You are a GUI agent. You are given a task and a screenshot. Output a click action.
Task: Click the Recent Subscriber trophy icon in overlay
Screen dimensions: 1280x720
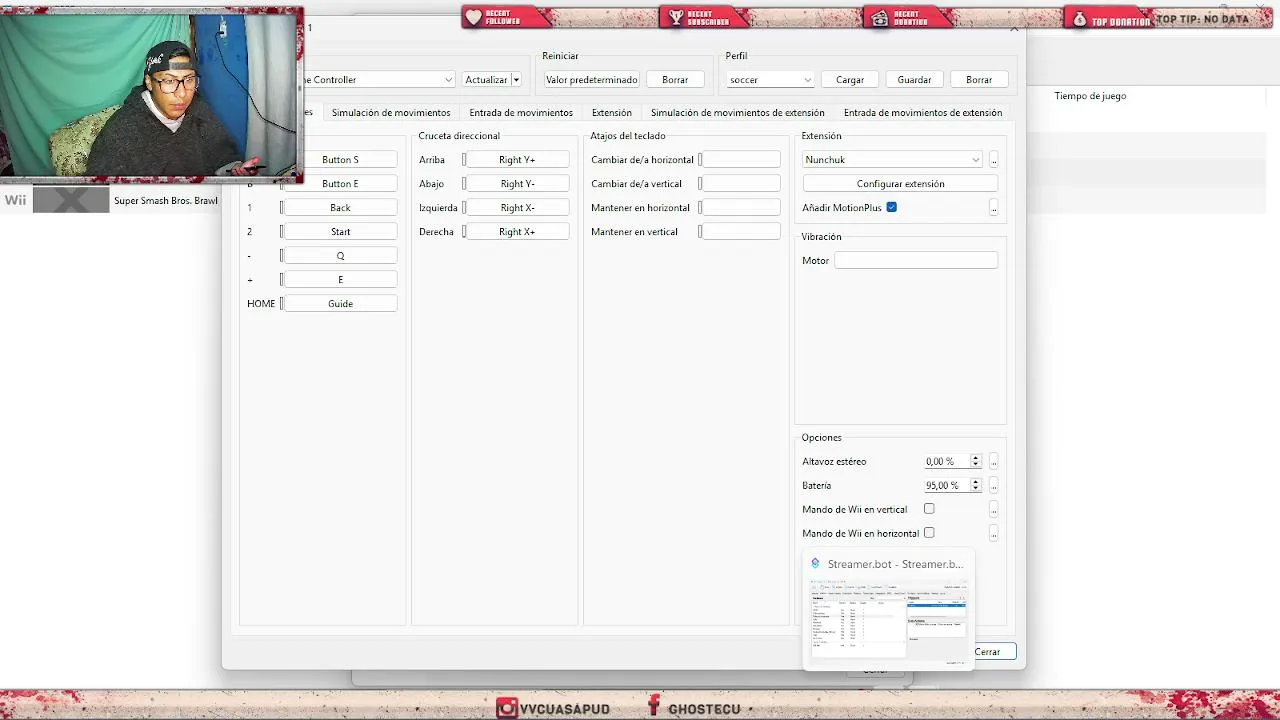[x=676, y=17]
